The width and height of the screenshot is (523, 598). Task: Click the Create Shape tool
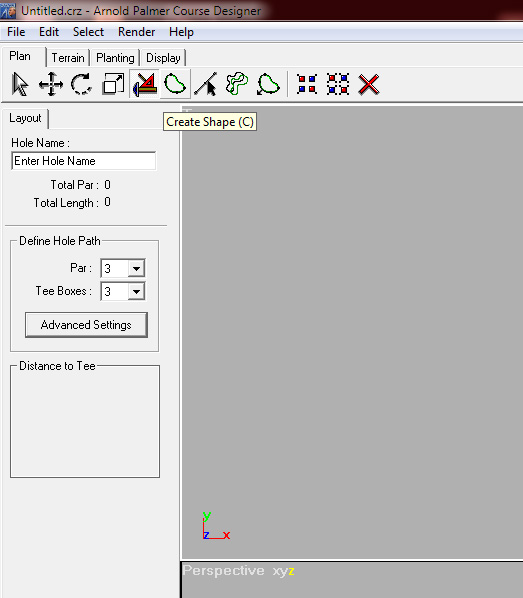(175, 84)
